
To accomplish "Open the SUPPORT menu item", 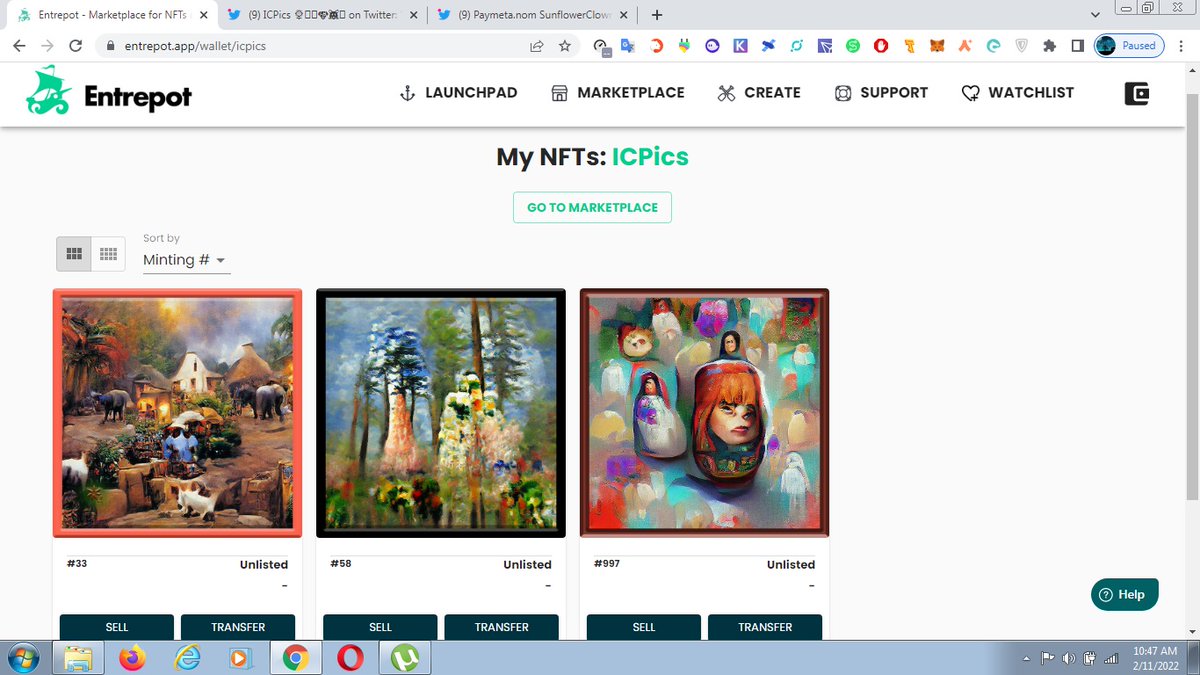I will click(881, 93).
